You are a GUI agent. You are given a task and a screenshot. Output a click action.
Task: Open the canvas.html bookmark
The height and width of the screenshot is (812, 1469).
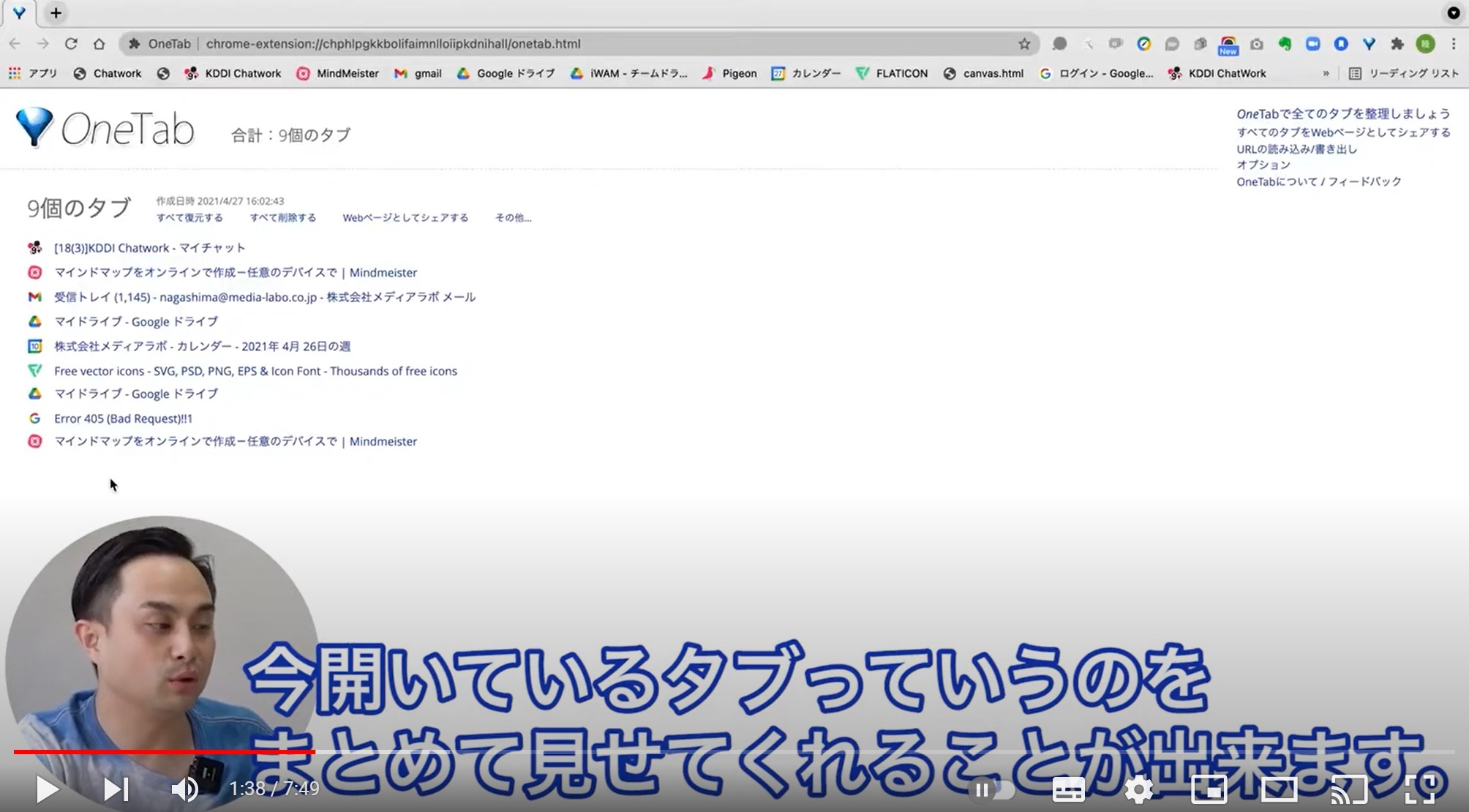(x=983, y=73)
